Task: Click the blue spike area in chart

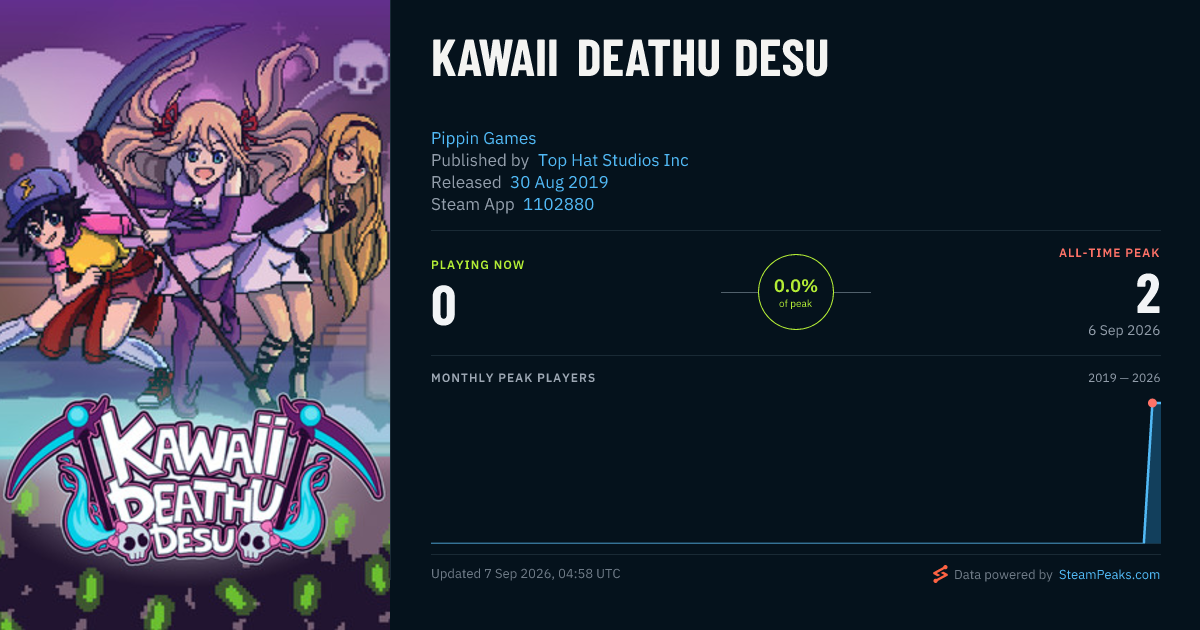Action: tap(1153, 480)
